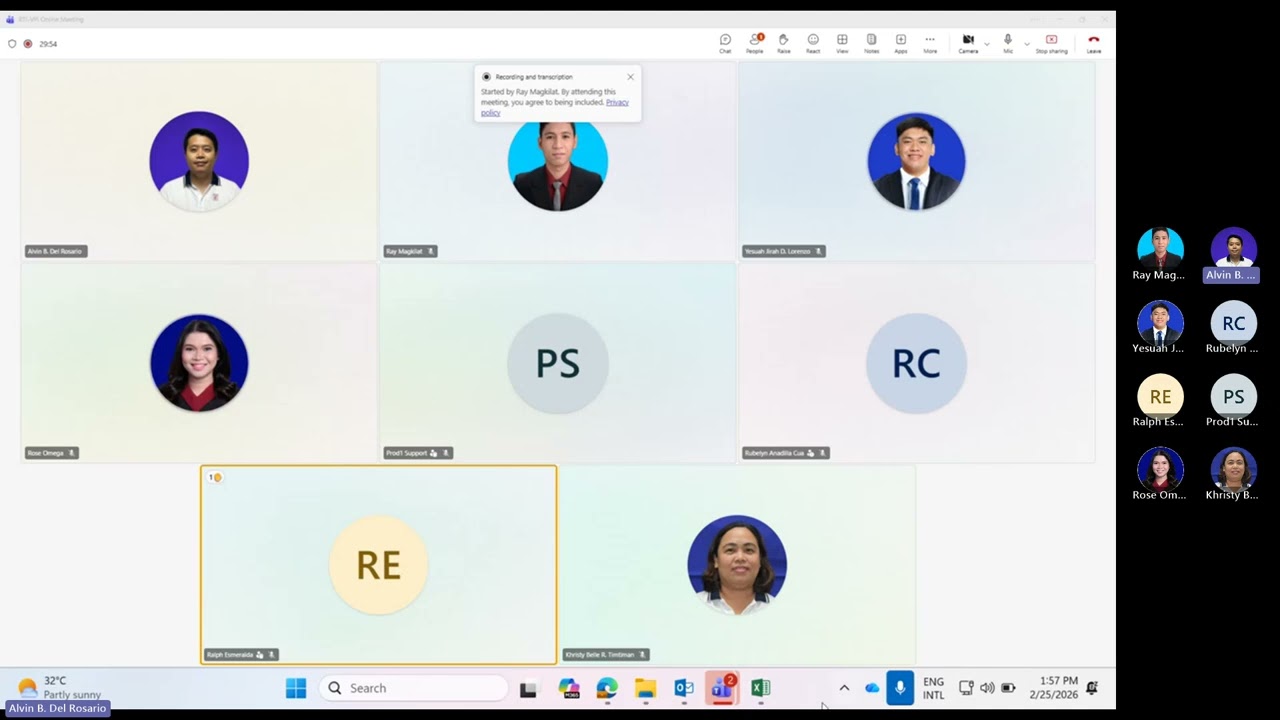Viewport: 1280px width, 720px height.
Task: Open Outlook from taskbar
Action: tap(684, 688)
